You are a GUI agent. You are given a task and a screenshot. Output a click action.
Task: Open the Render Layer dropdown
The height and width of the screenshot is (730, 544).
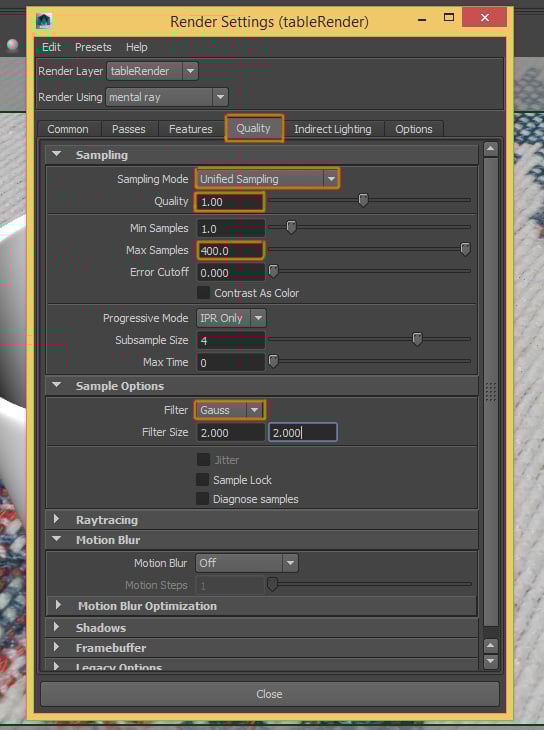pyautogui.click(x=152, y=71)
